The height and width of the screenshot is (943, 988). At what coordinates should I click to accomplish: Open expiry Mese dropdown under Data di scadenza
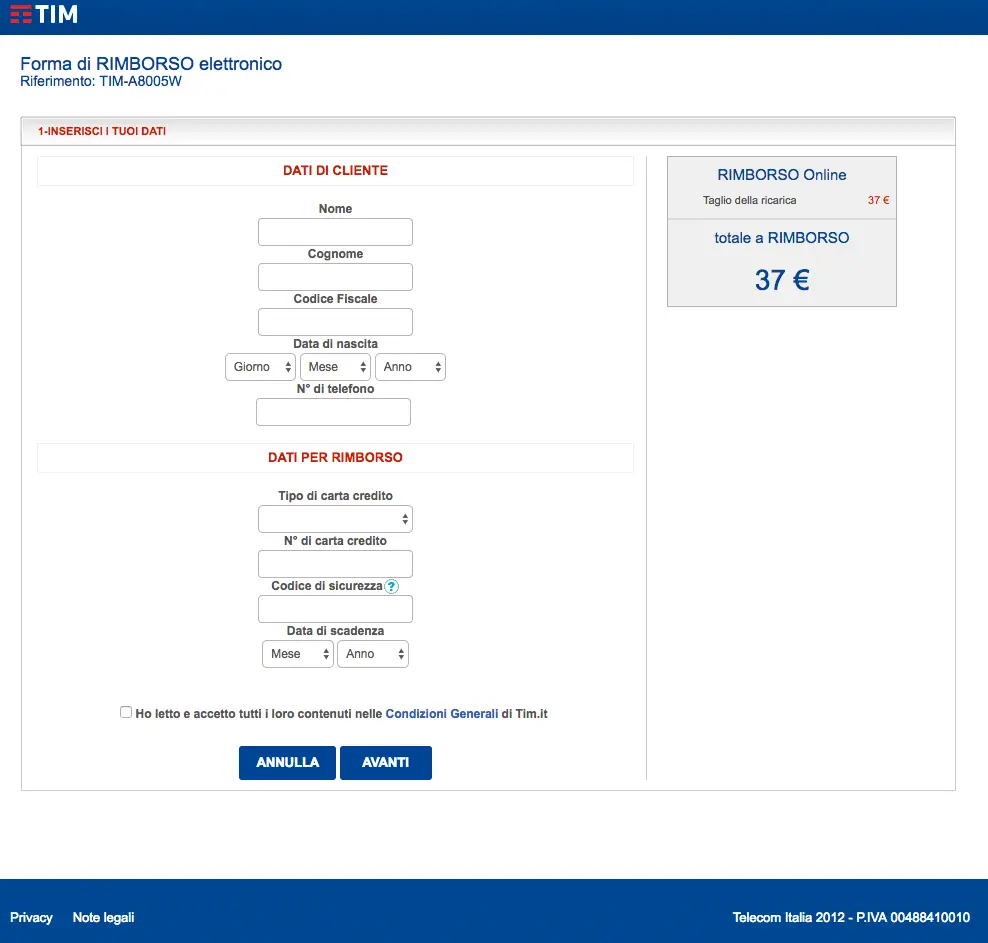pyautogui.click(x=297, y=654)
